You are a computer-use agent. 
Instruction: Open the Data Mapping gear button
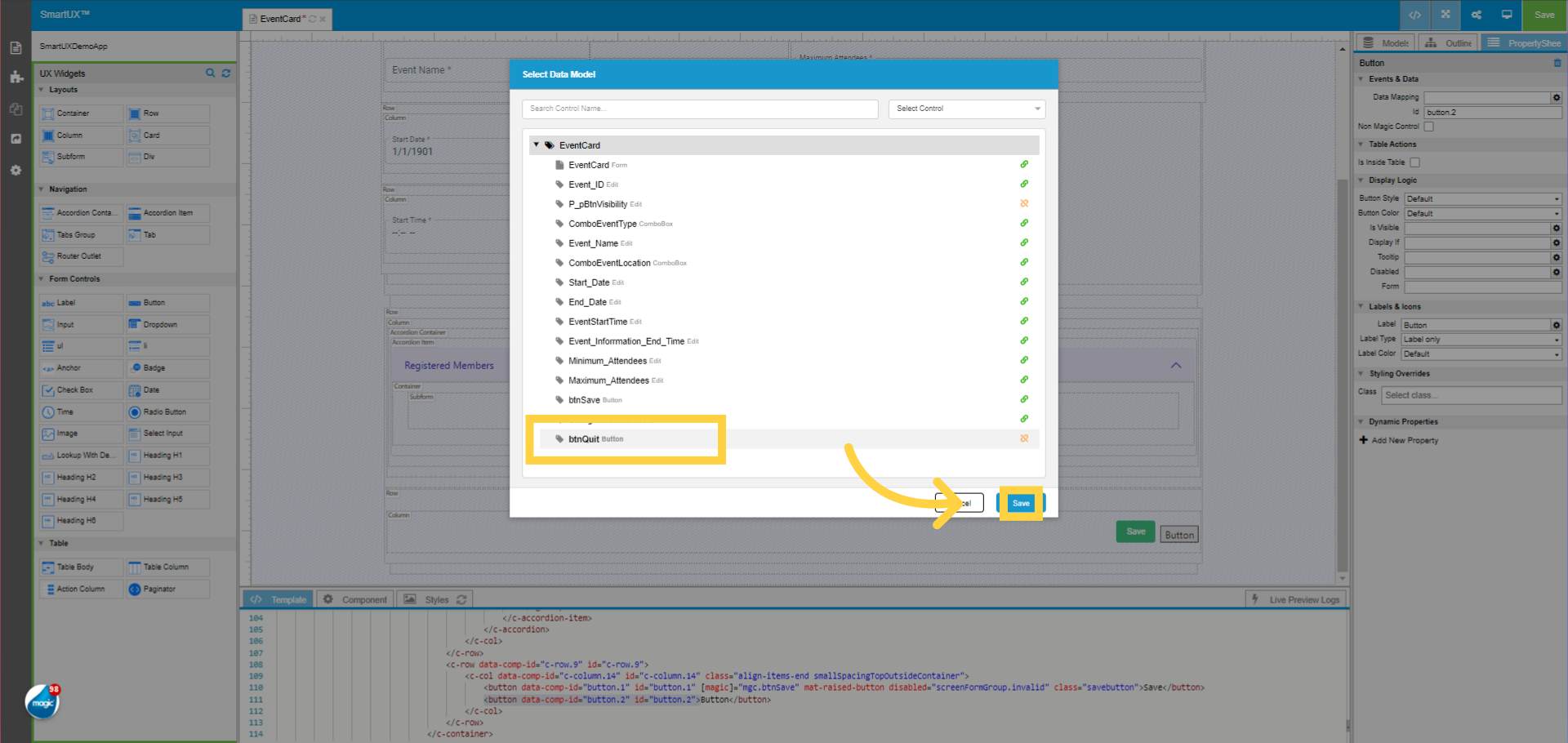[1557, 97]
